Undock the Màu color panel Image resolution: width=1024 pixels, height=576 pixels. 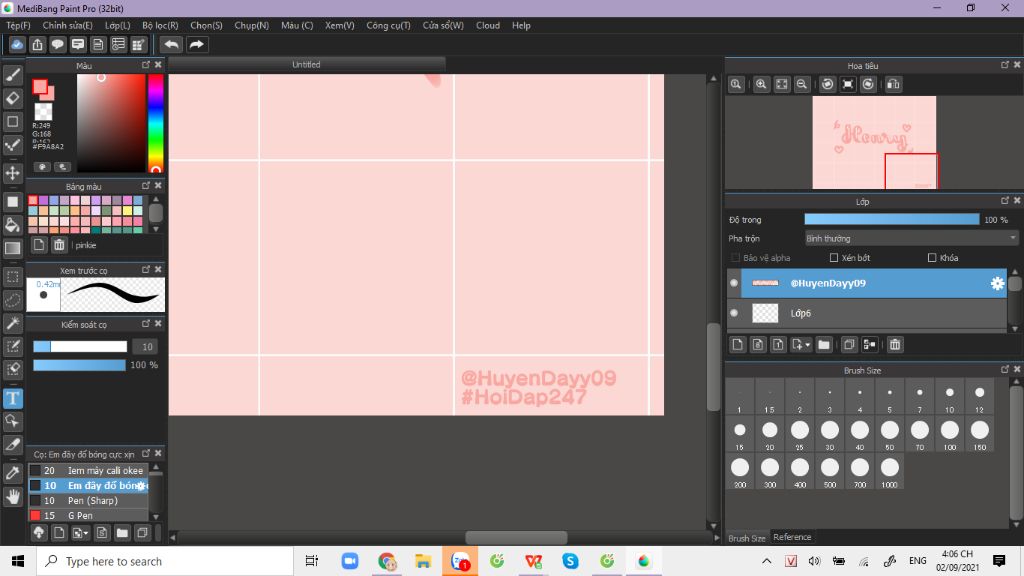pos(146,65)
